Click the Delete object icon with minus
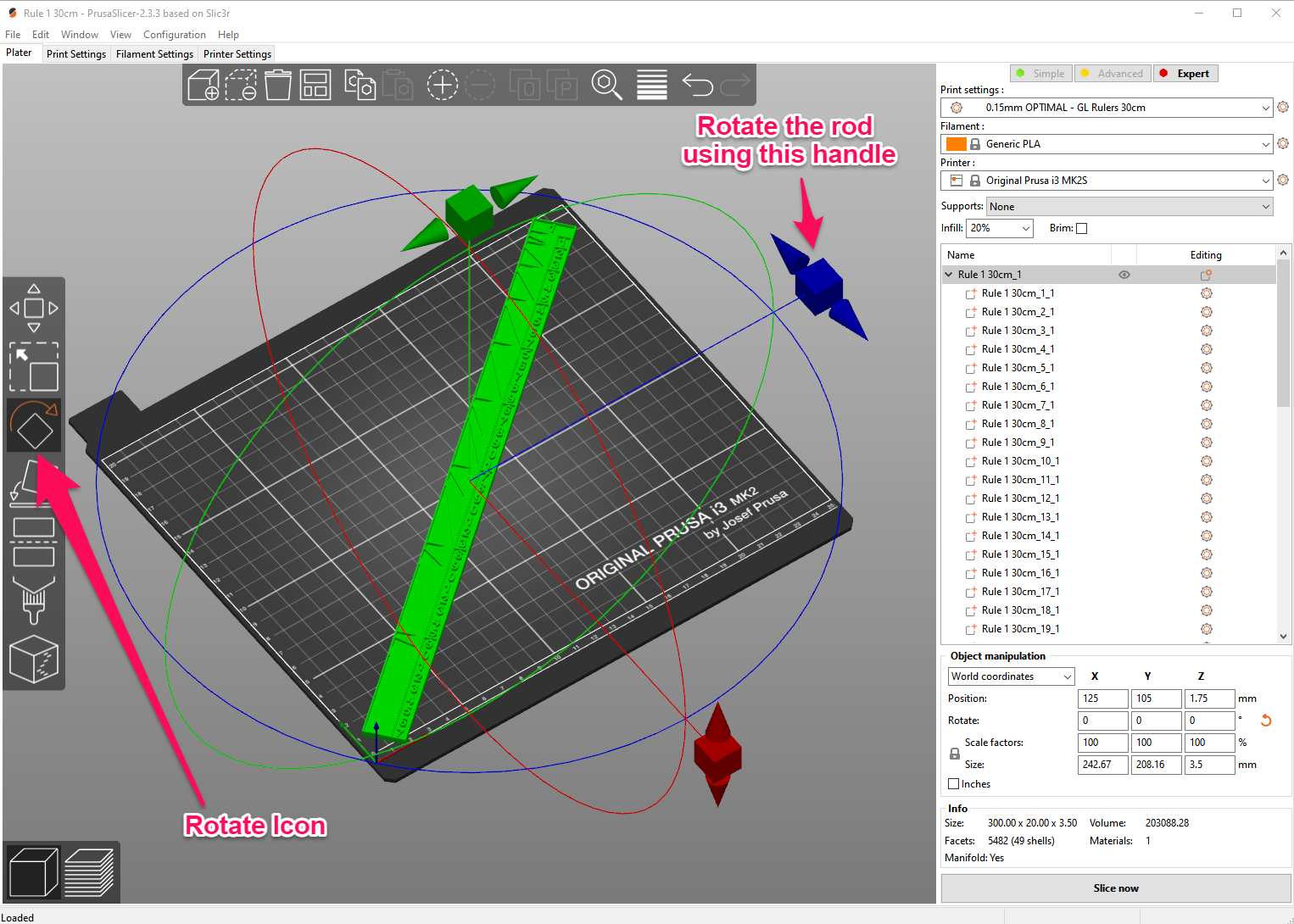This screenshot has width=1294, height=924. tap(241, 85)
